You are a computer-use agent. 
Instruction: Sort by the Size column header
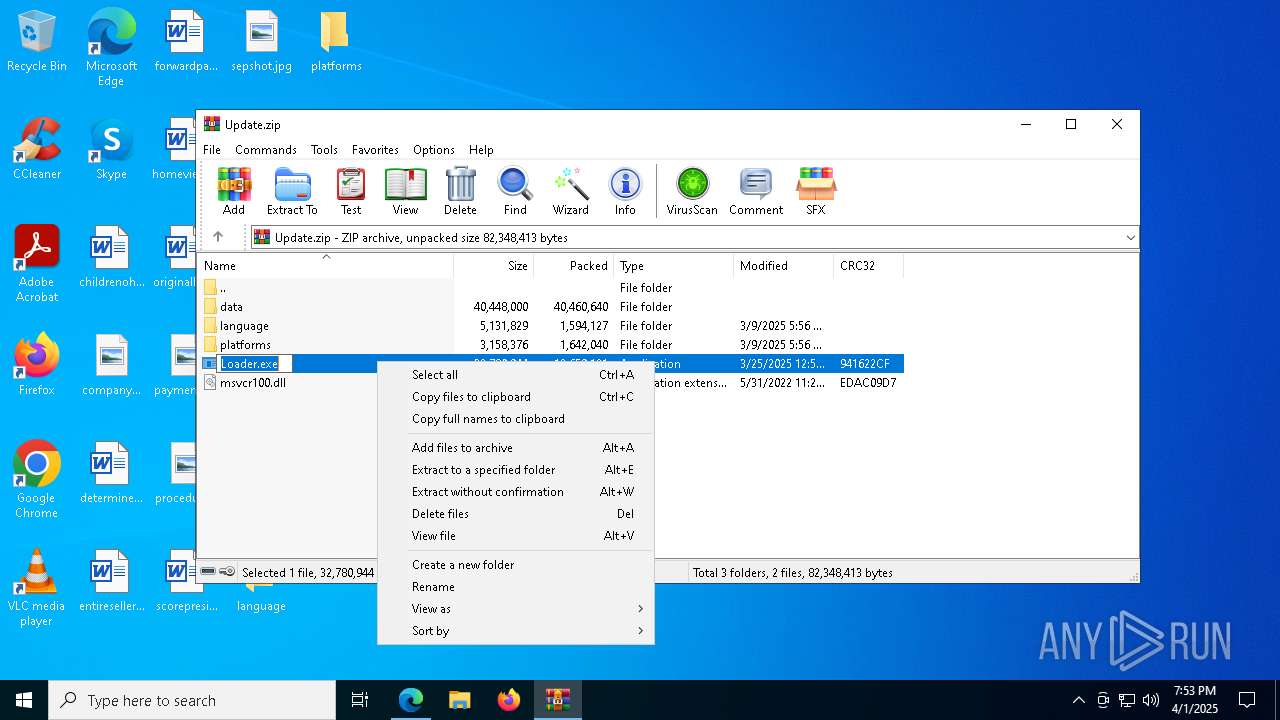(494, 266)
